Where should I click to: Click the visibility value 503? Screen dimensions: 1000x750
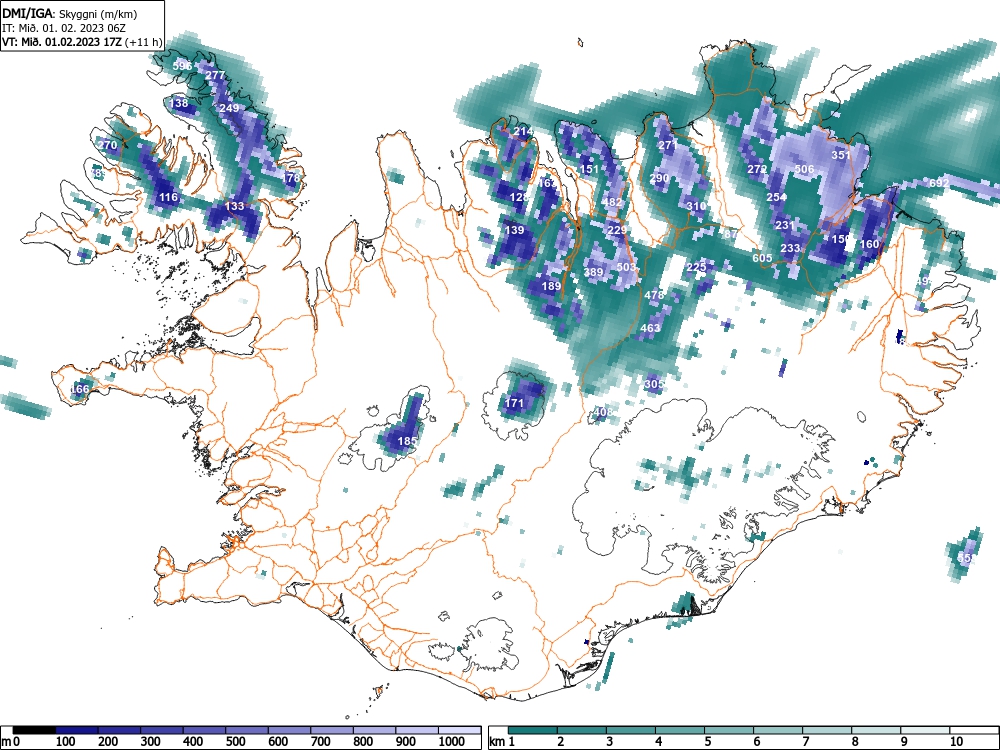tap(626, 267)
